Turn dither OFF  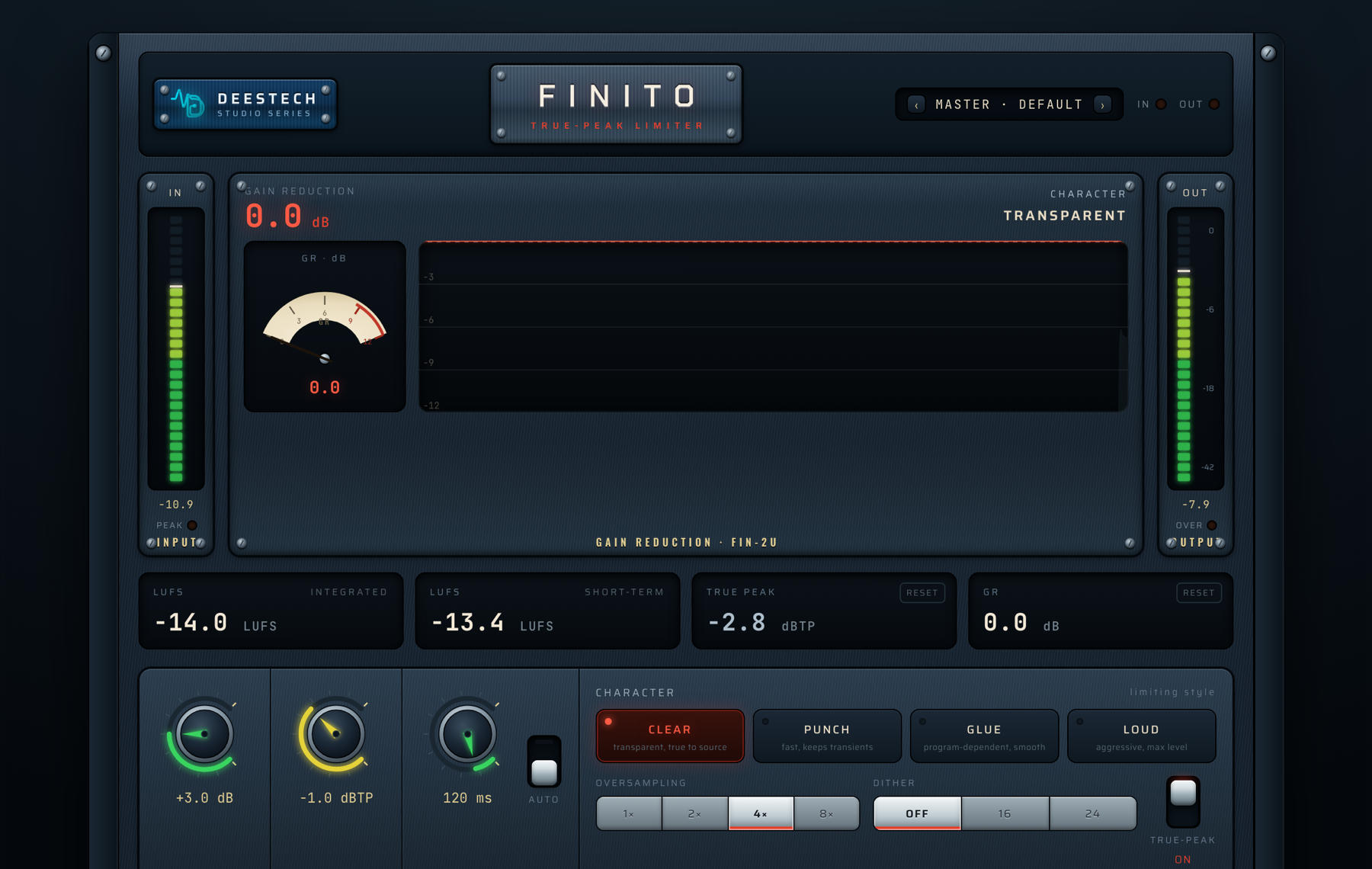pos(917,813)
